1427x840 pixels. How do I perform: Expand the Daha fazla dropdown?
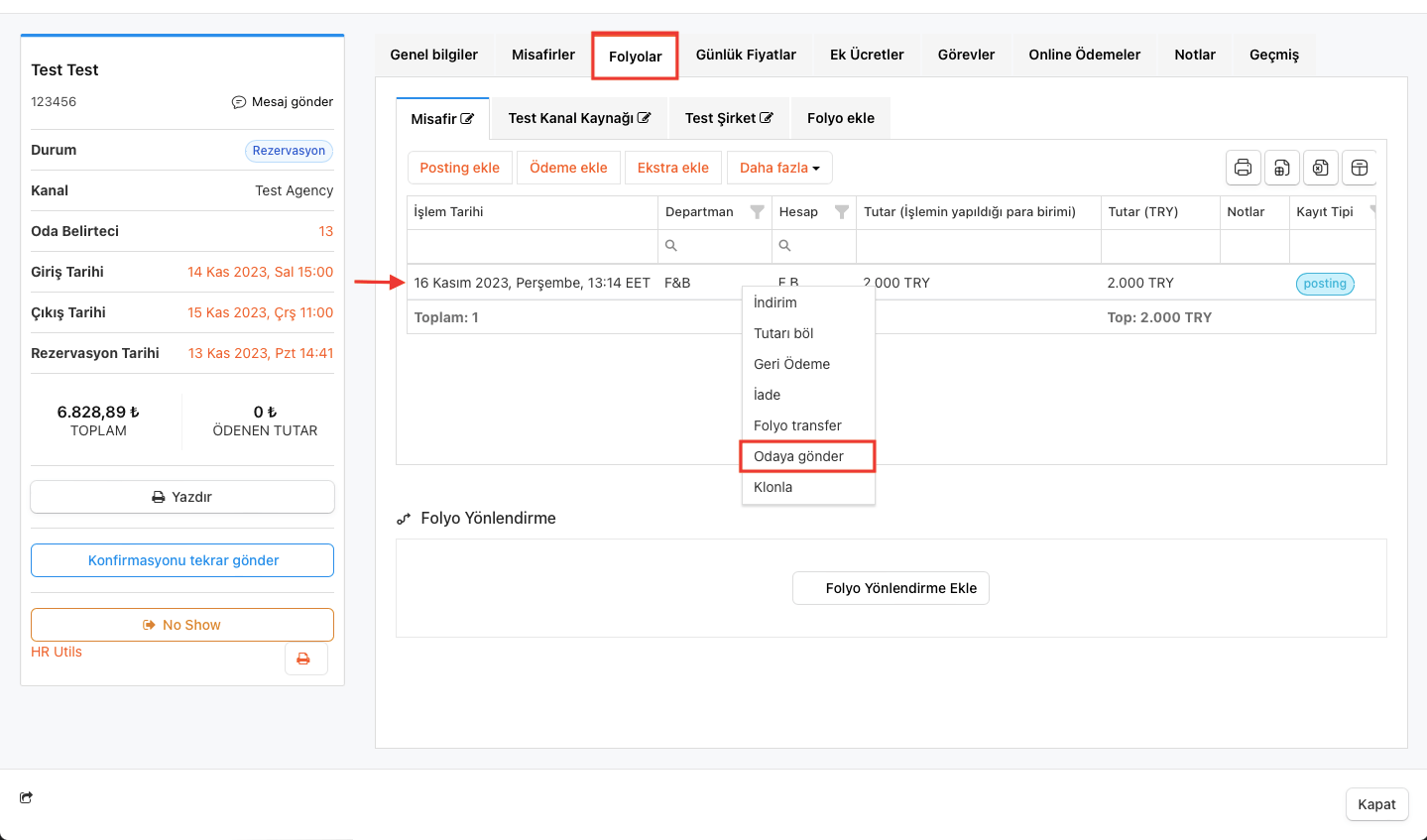pos(779,168)
